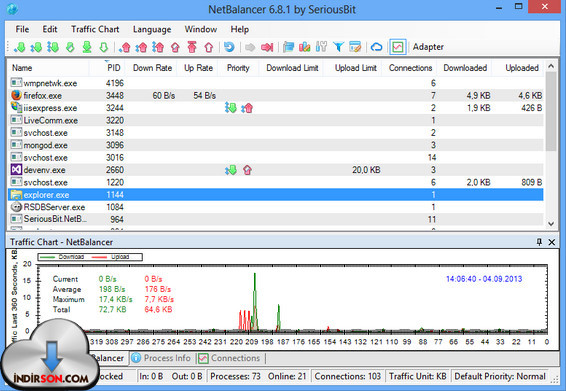Click the outlined red upload arrow icon
The height and width of the screenshot is (391, 566).
pyautogui.click(x=209, y=47)
